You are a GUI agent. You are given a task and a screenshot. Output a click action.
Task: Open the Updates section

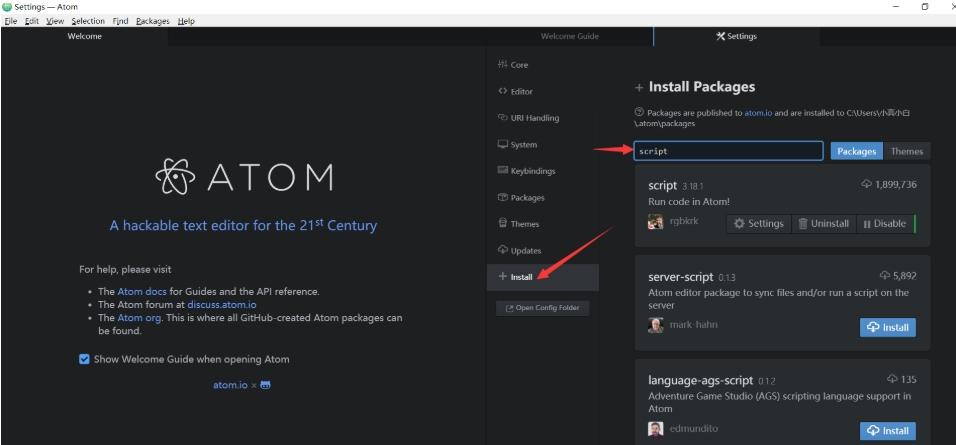[519, 251]
